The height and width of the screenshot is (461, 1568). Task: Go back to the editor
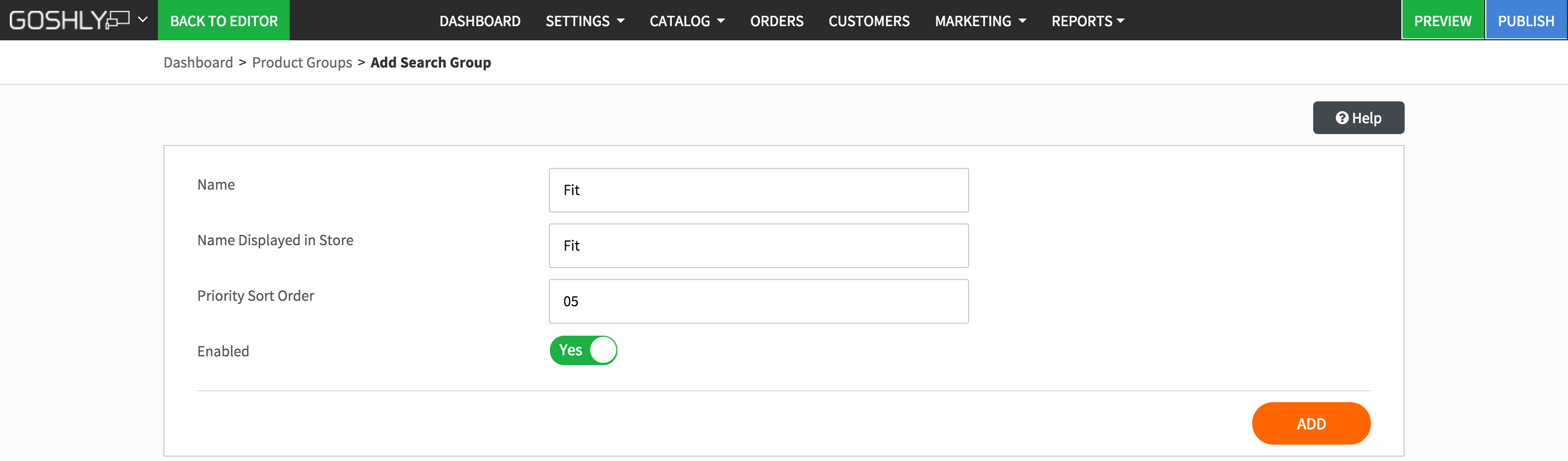(x=223, y=20)
